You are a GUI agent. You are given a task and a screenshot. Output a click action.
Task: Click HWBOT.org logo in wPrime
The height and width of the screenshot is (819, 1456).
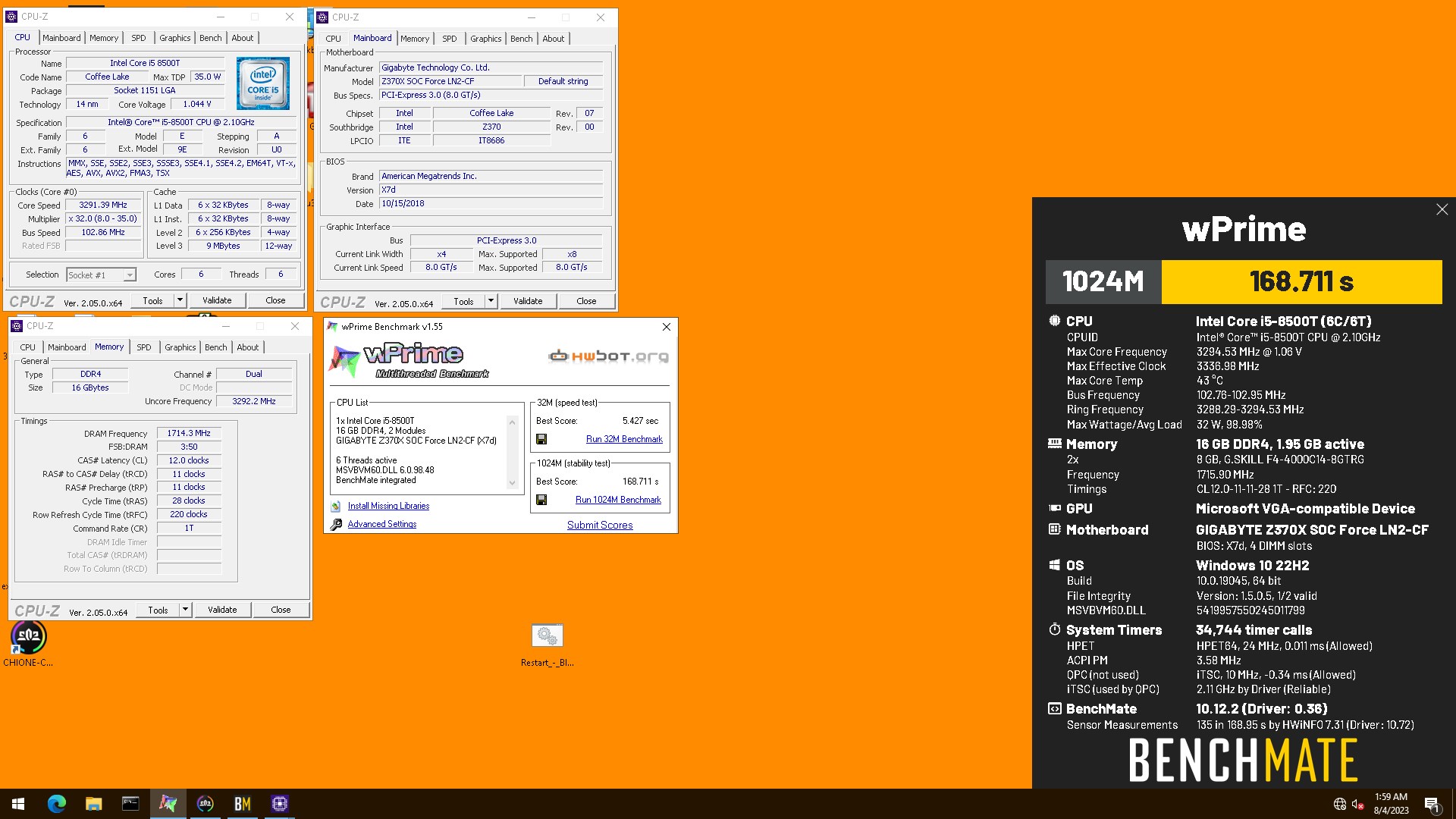pos(608,356)
